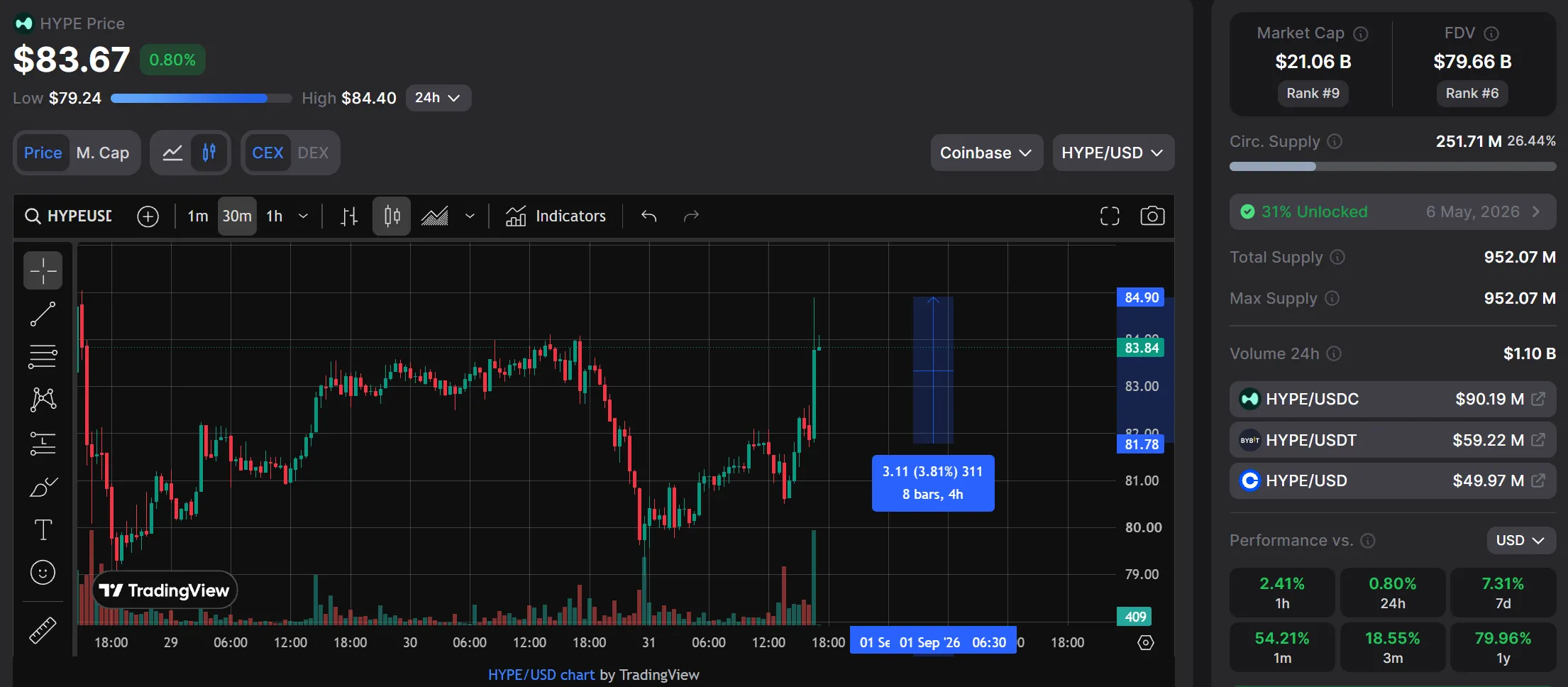Open the Coinbase exchange dropdown
This screenshot has height=687, width=1568.
pos(986,153)
